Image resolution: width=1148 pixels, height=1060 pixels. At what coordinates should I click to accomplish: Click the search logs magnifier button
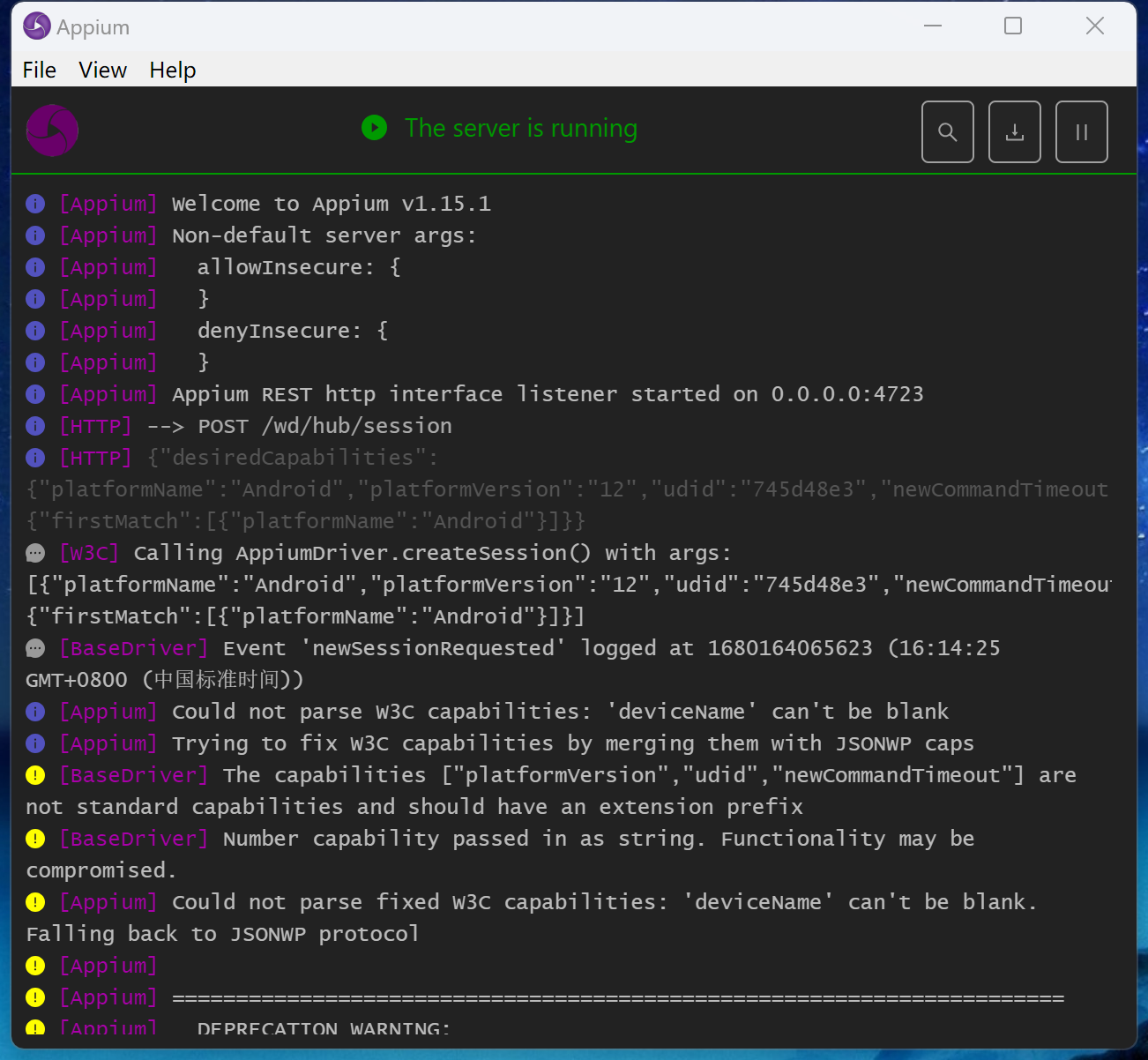point(947,132)
